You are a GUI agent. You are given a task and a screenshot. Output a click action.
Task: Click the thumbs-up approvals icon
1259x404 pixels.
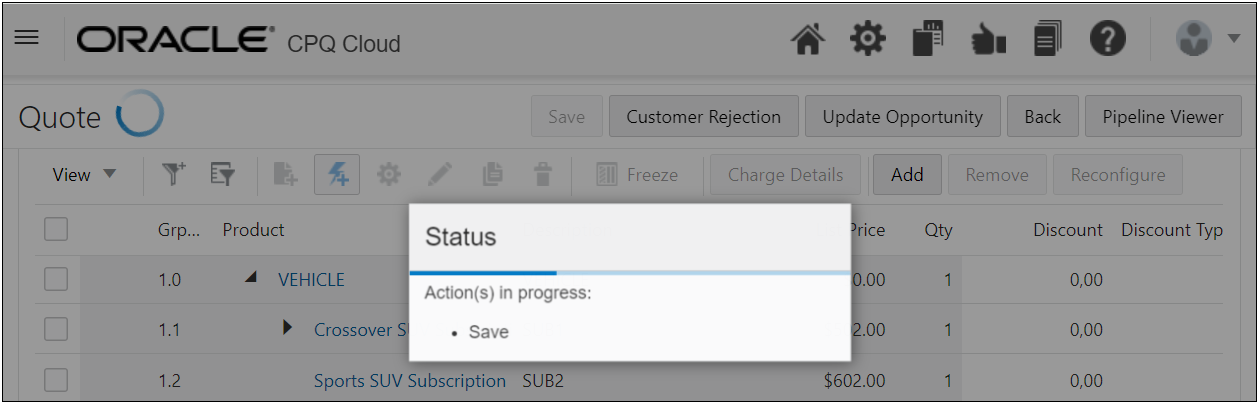click(x=988, y=41)
